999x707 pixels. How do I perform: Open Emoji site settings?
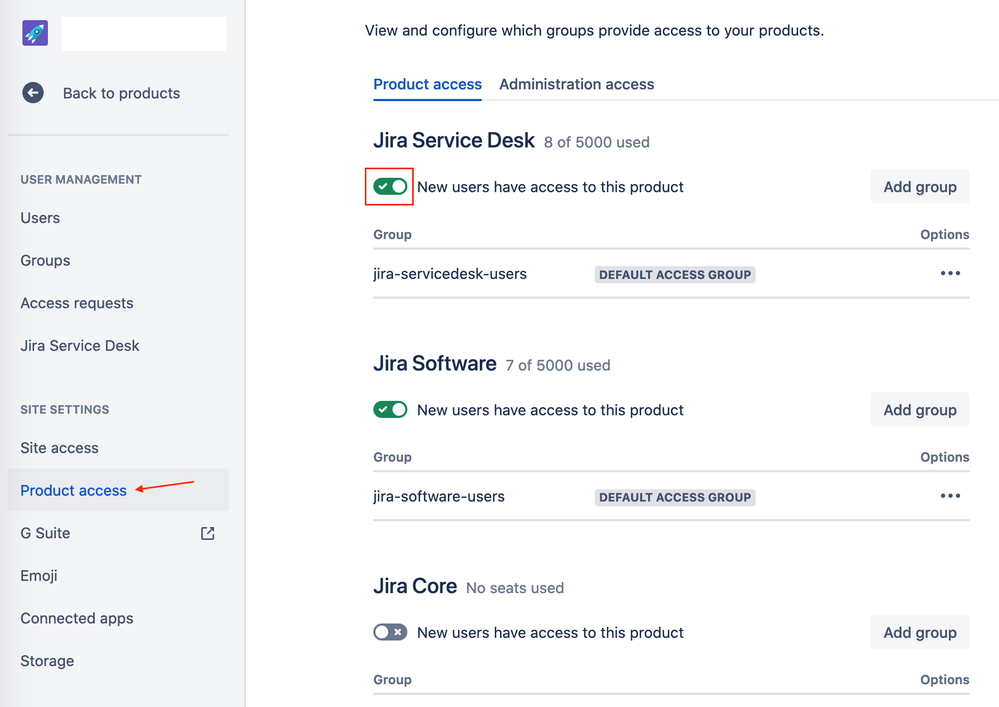[39, 576]
